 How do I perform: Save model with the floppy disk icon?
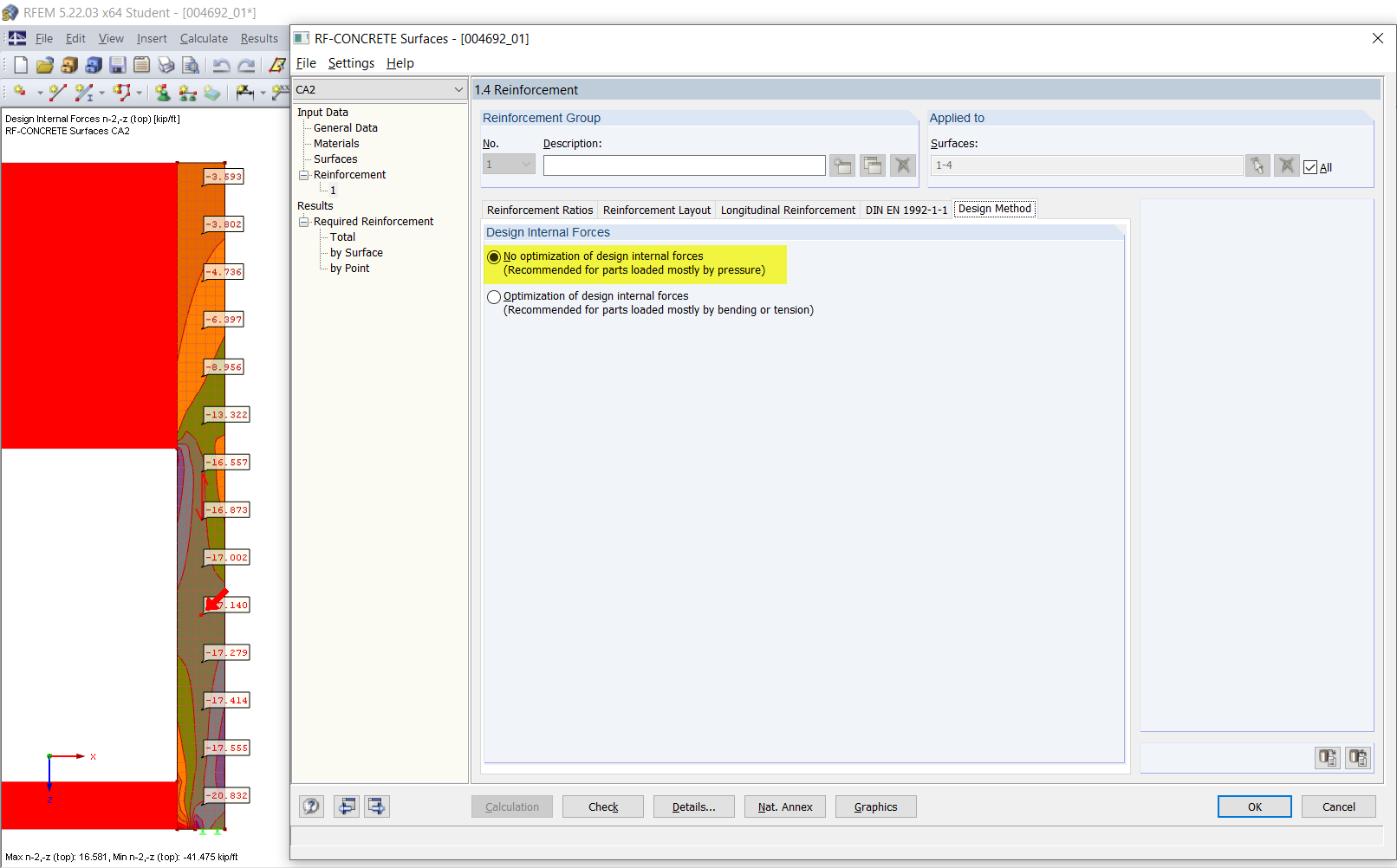[x=118, y=65]
